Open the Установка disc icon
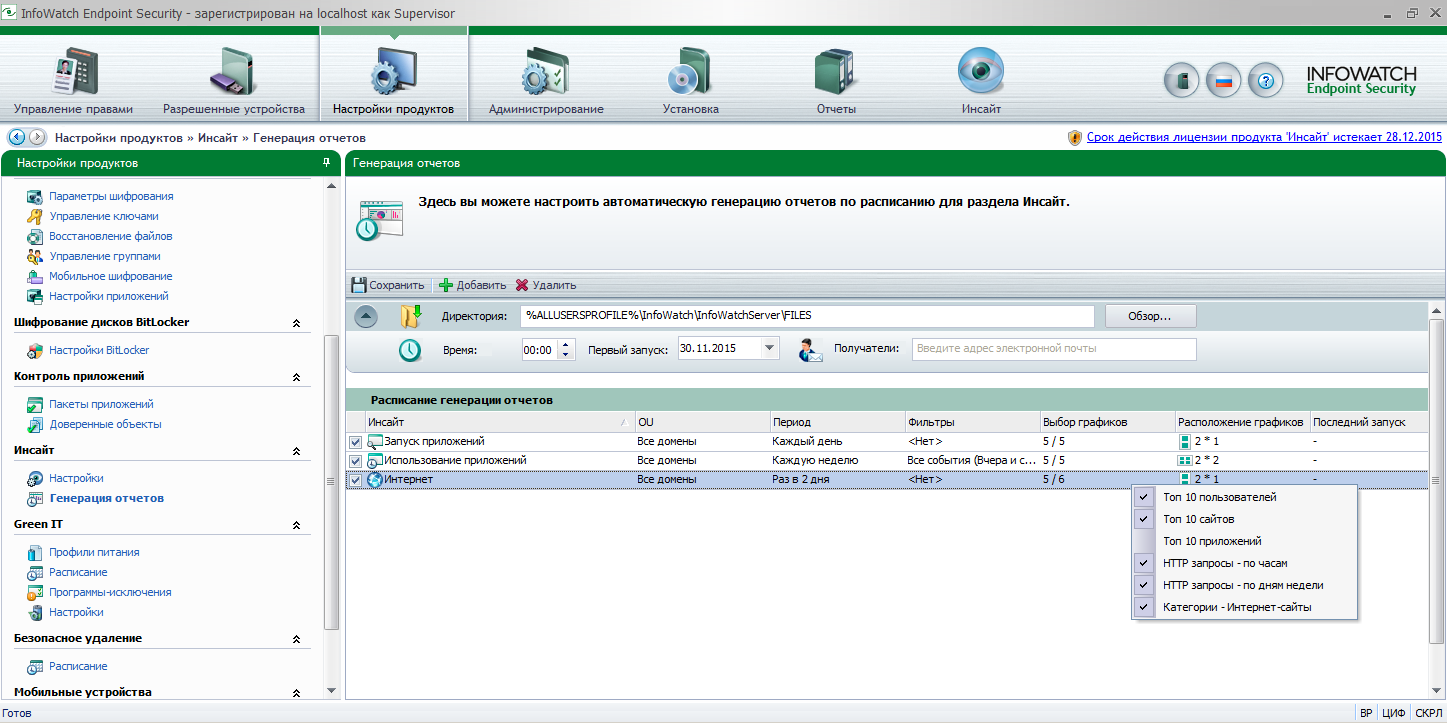Image resolution: width=1447 pixels, height=723 pixels. click(690, 74)
